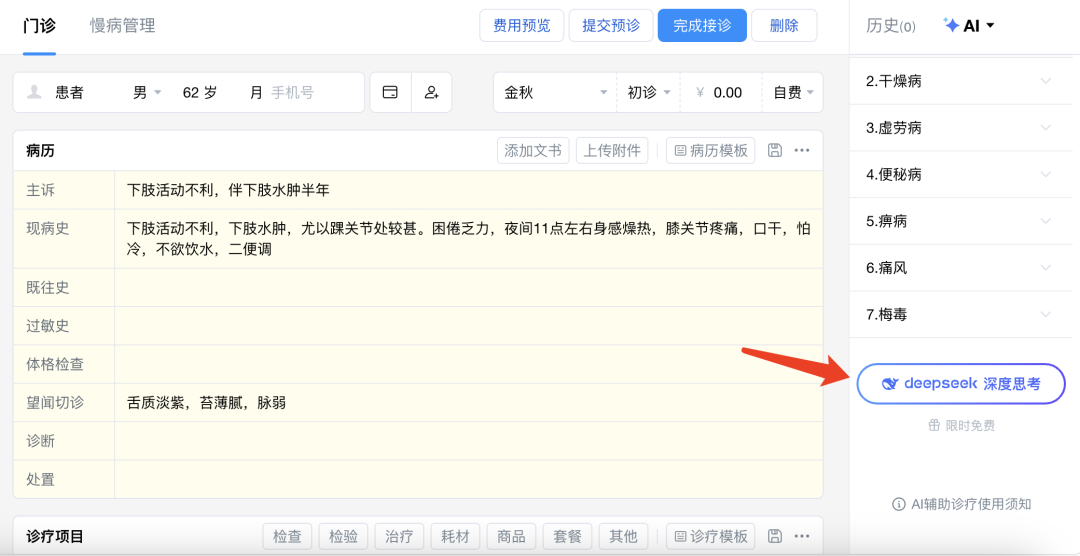
Task: Click the 病历模板 template button
Action: tap(711, 150)
